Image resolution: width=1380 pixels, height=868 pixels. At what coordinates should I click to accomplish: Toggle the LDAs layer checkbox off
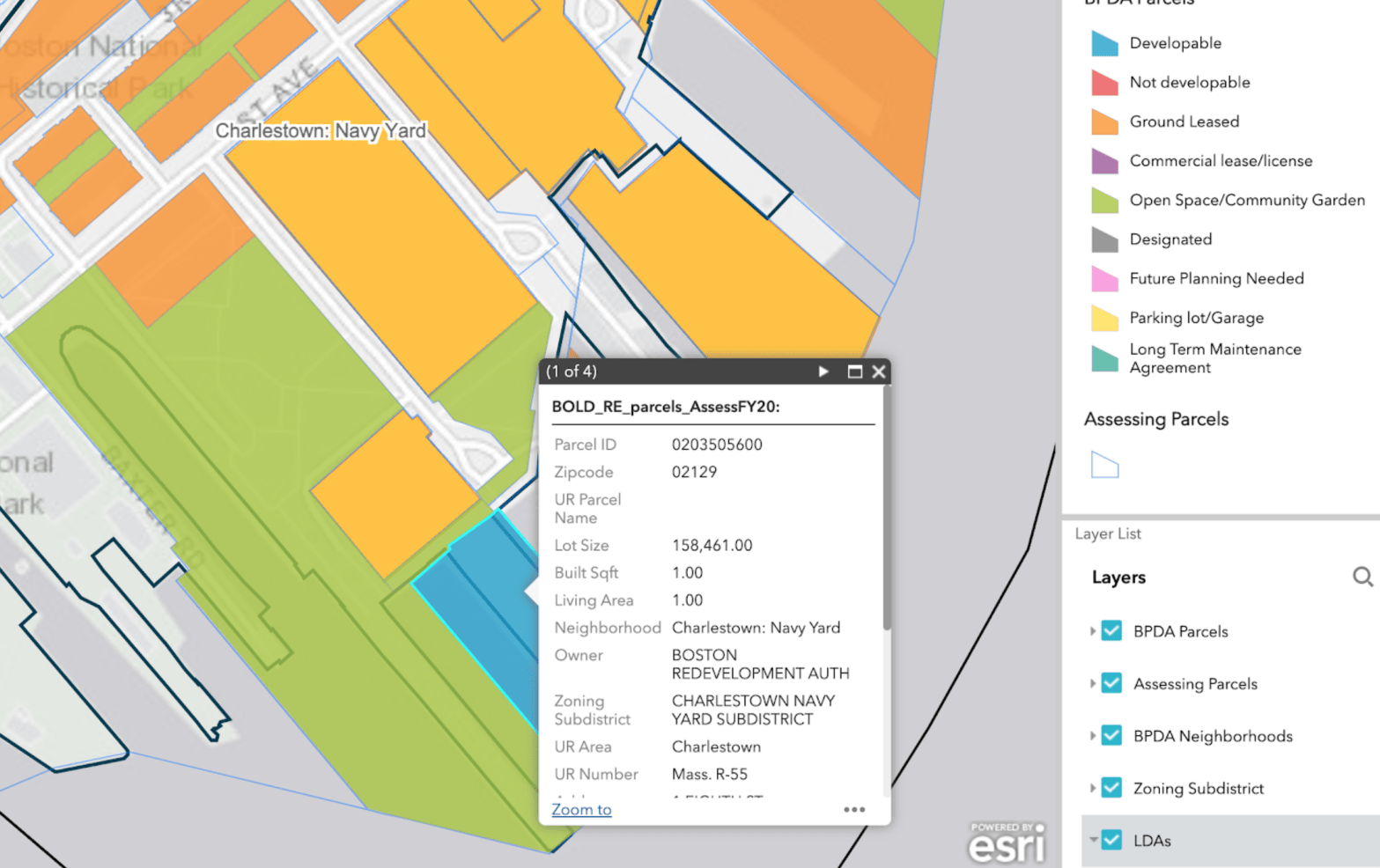coord(1111,840)
